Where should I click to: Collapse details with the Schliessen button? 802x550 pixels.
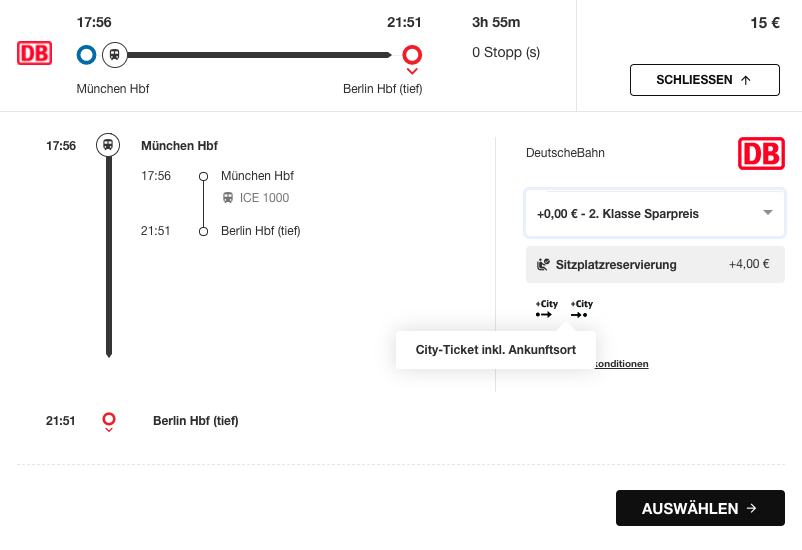pos(704,80)
